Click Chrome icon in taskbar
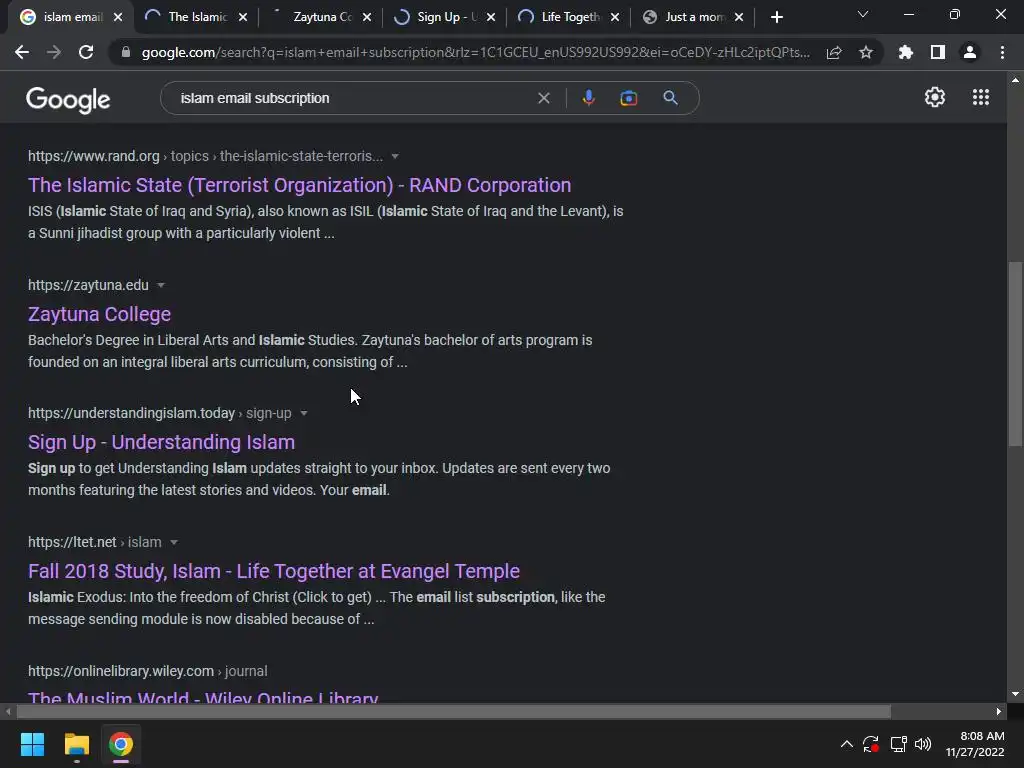This screenshot has width=1024, height=768. (121, 744)
